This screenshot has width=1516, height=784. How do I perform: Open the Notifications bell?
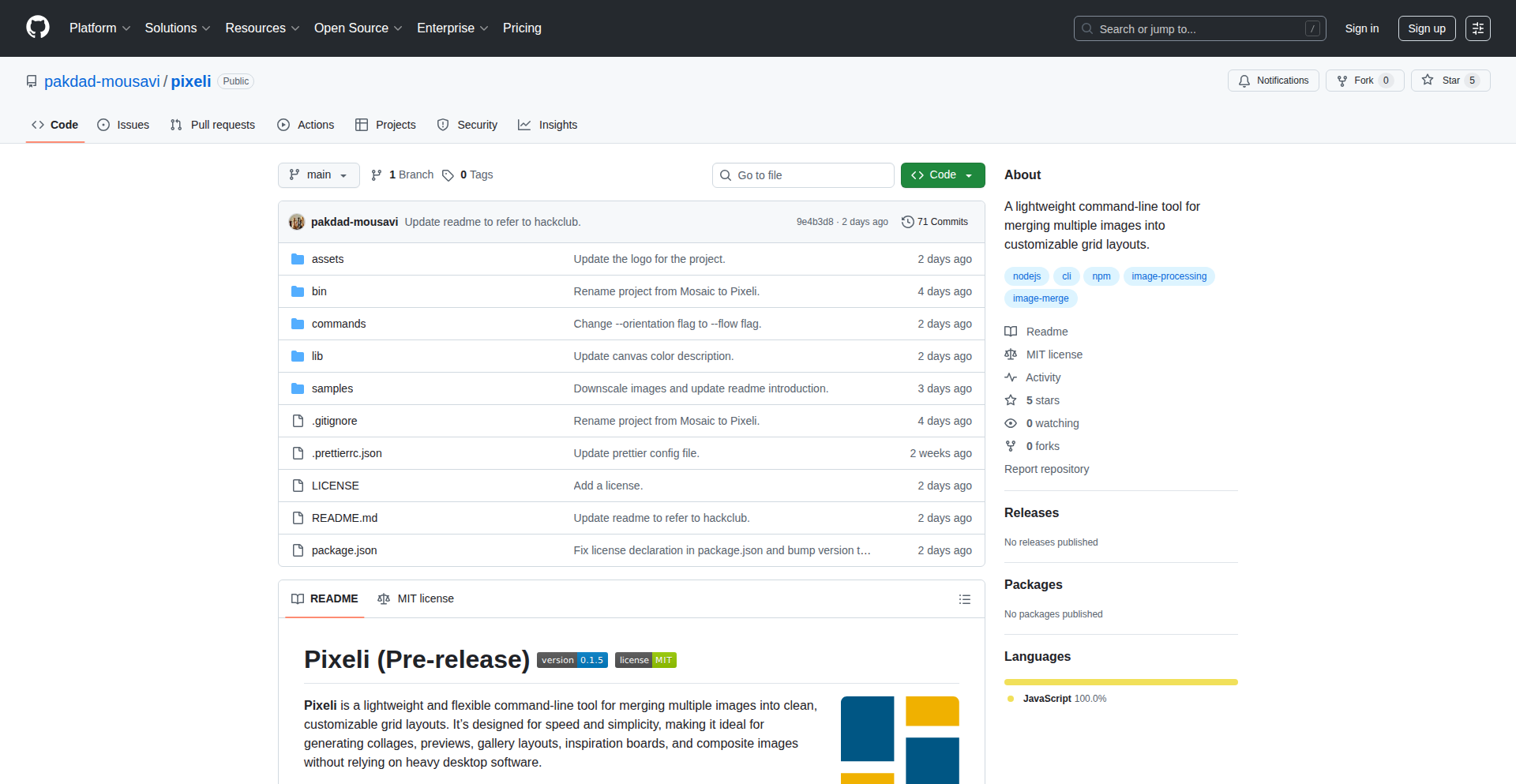pyautogui.click(x=1244, y=81)
